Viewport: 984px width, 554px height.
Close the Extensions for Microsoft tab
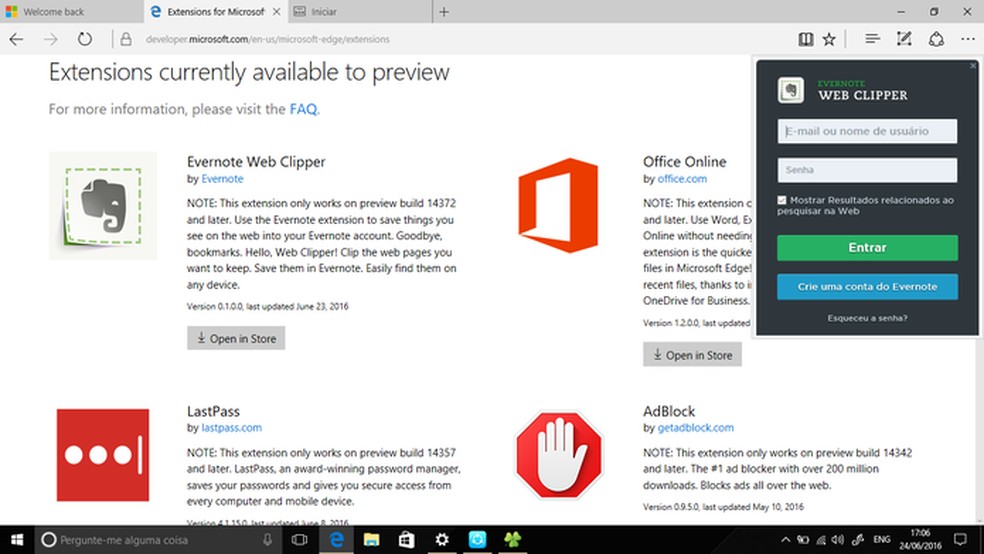pyautogui.click(x=276, y=11)
